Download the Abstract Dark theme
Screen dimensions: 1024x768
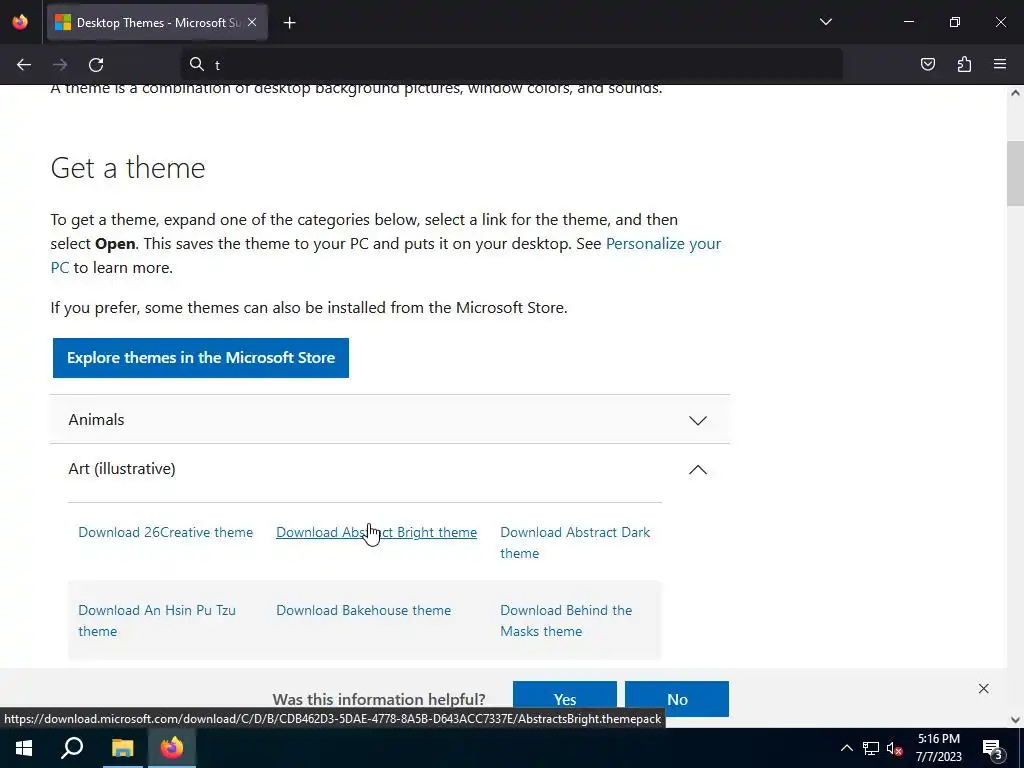575,543
